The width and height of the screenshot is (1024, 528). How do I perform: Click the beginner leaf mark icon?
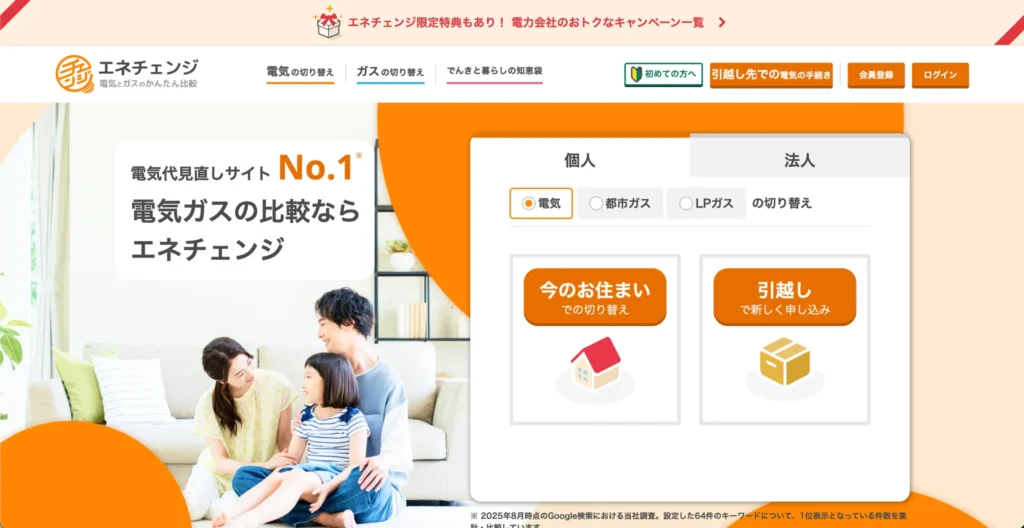(x=635, y=75)
